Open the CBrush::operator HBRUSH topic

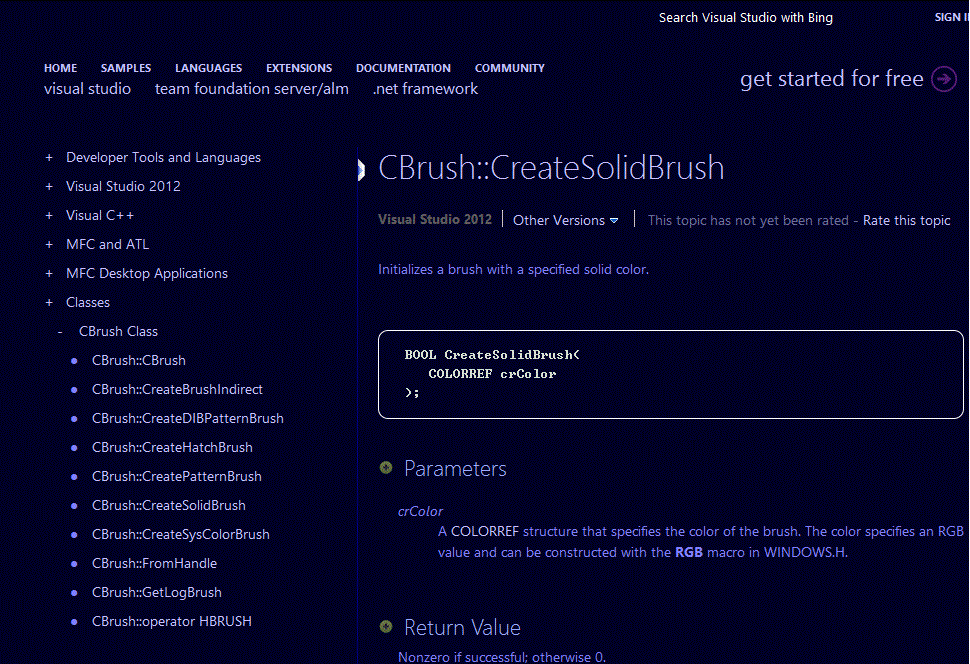click(171, 621)
